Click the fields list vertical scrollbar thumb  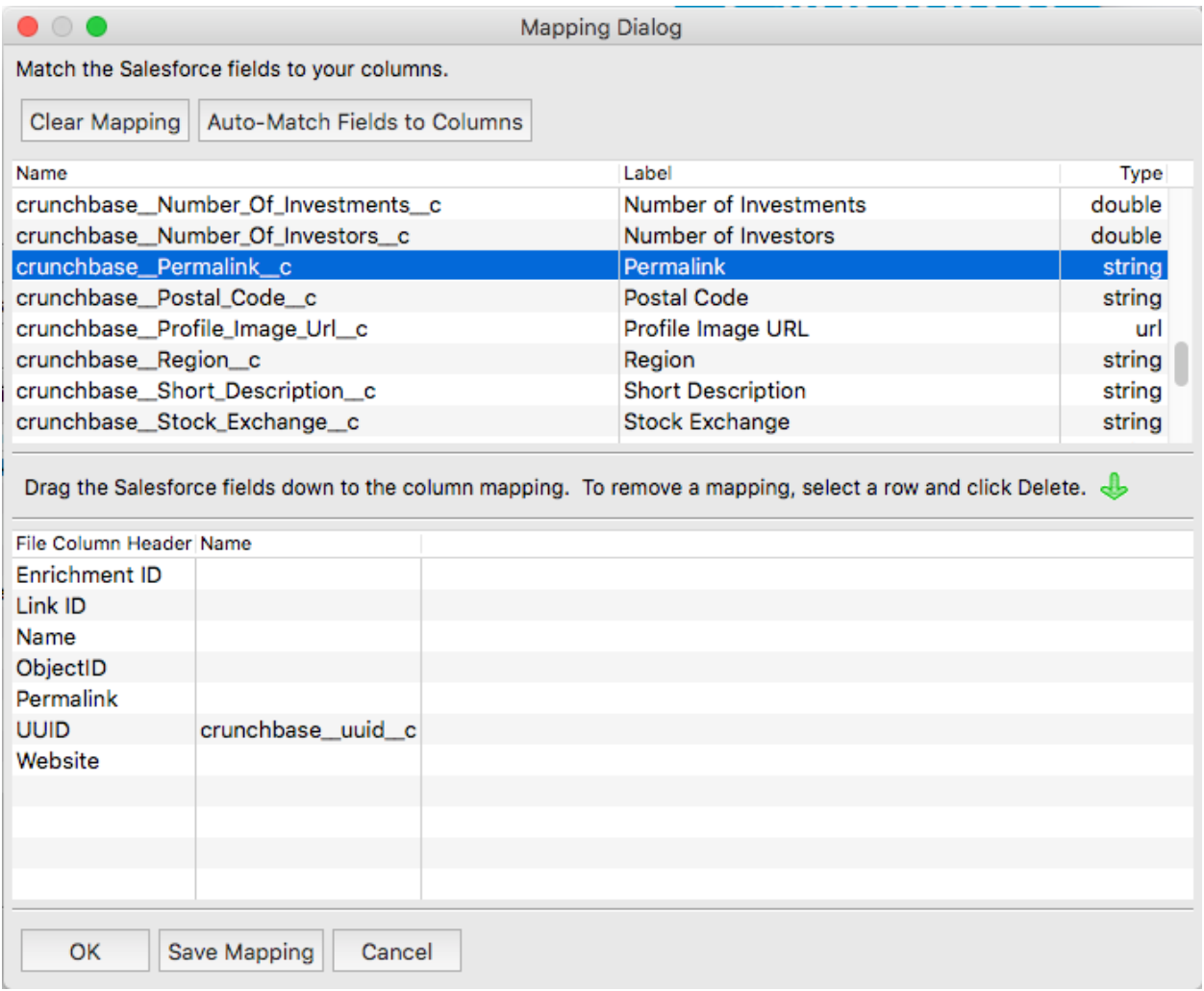click(x=1181, y=364)
